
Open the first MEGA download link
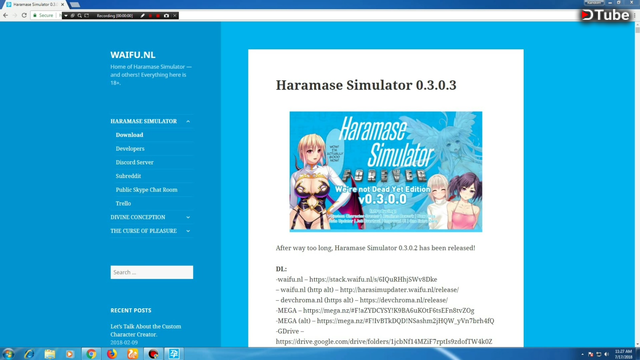point(389,311)
